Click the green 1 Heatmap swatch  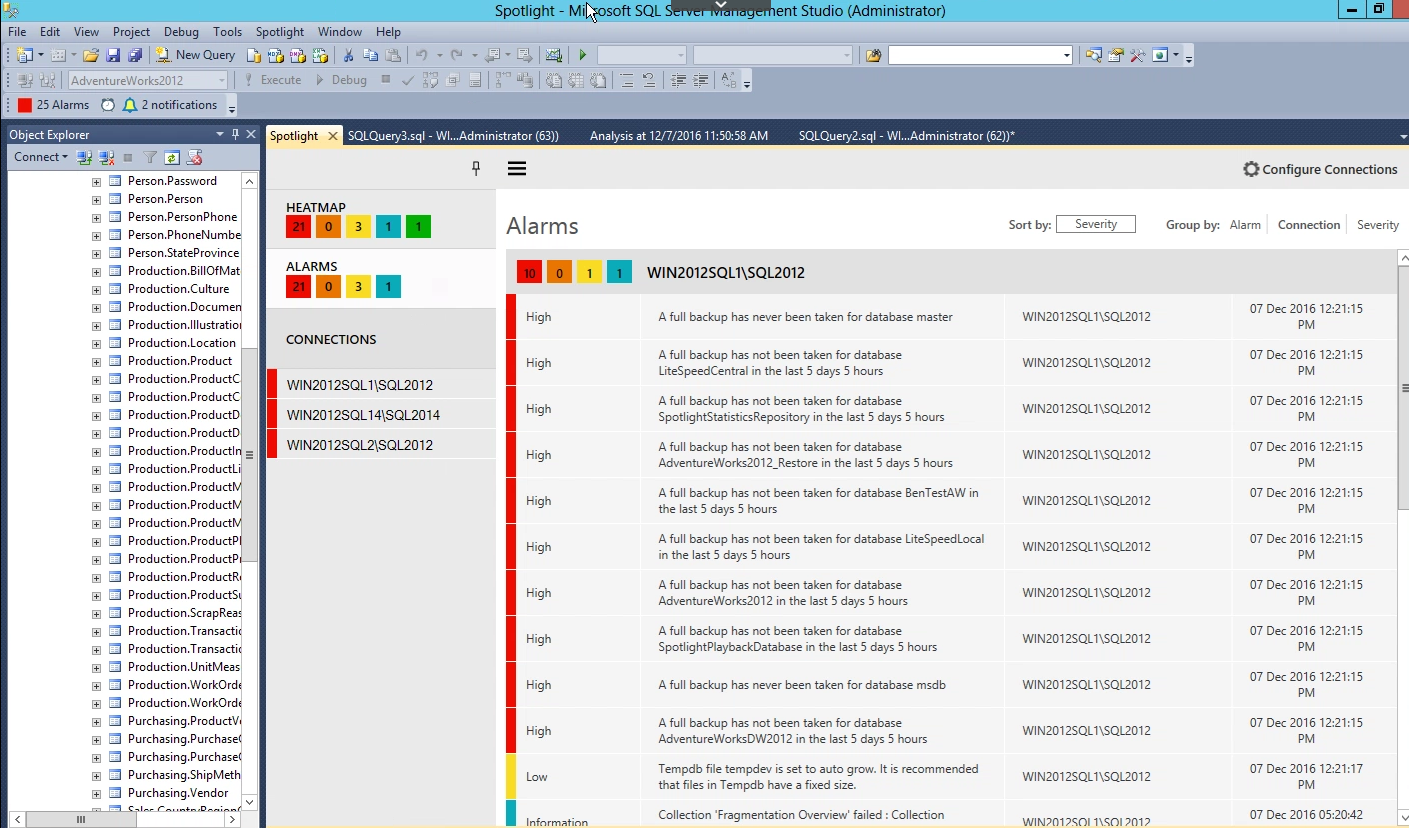click(418, 227)
